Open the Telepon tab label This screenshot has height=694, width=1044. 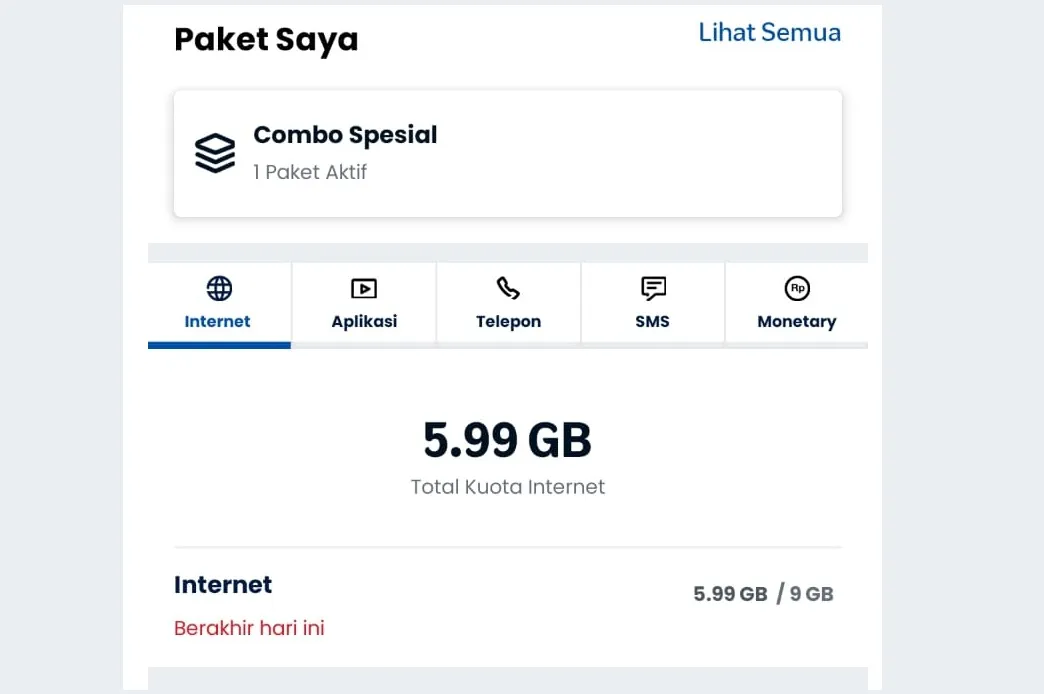(509, 321)
